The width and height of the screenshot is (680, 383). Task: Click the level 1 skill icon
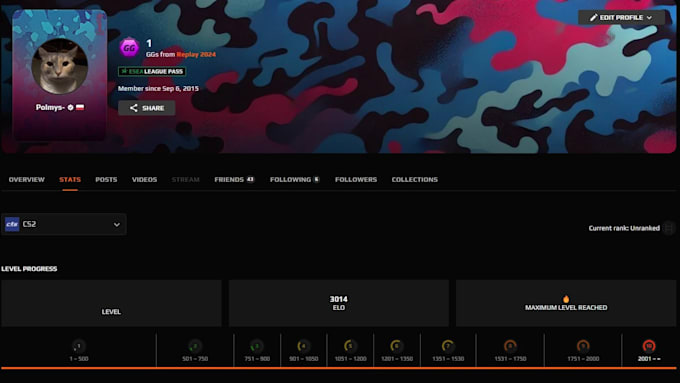tap(78, 346)
